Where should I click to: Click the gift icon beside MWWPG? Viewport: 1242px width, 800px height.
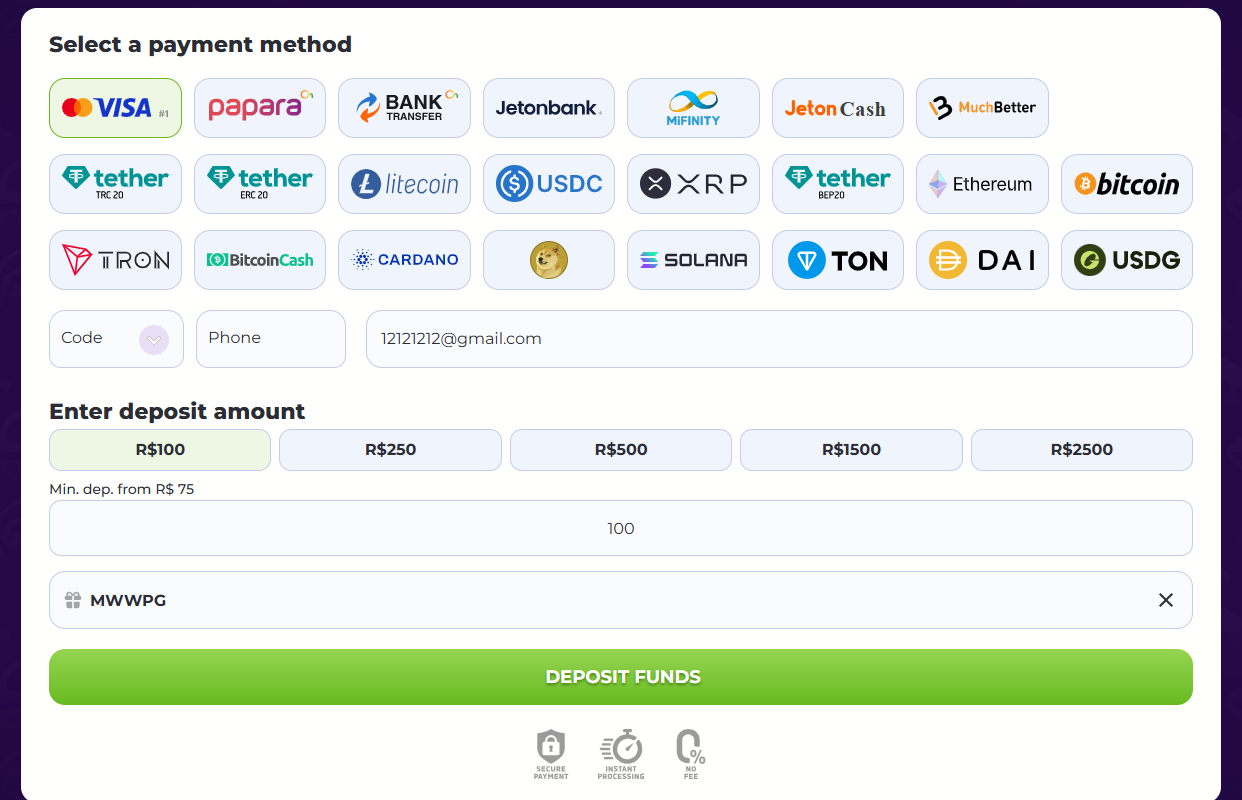73,600
